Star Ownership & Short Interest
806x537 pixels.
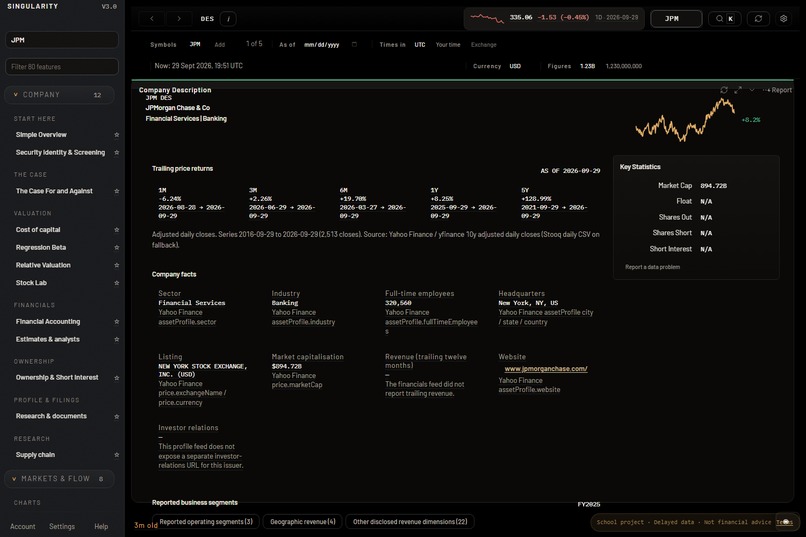click(117, 378)
